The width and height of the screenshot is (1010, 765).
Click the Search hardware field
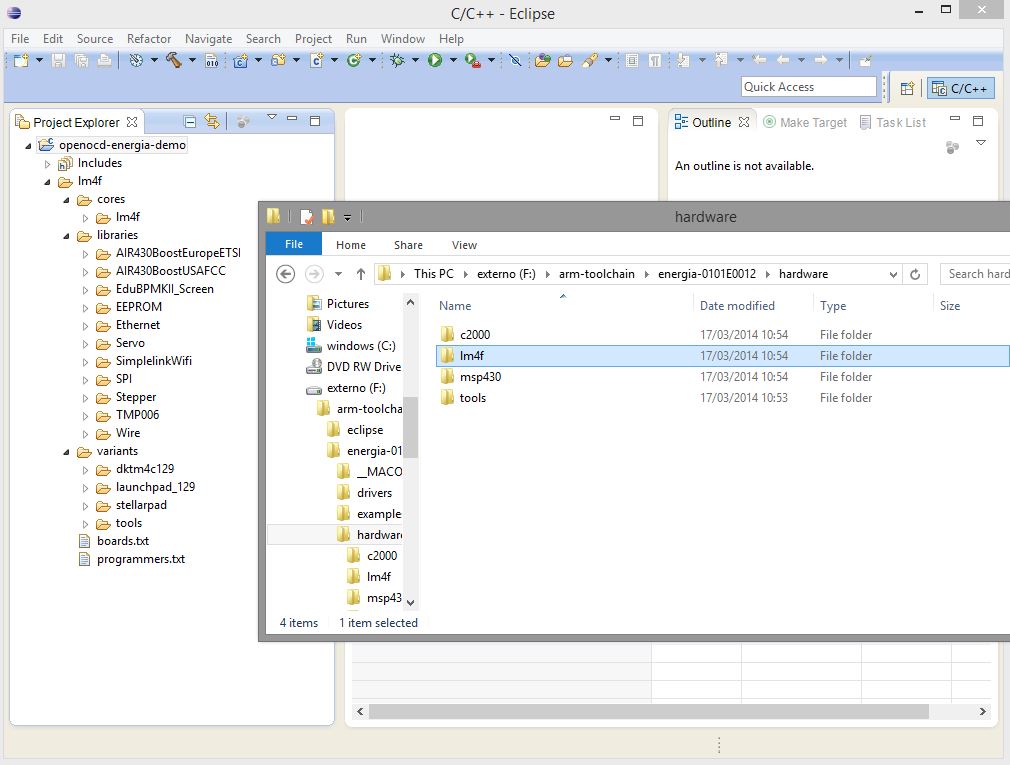pos(975,274)
